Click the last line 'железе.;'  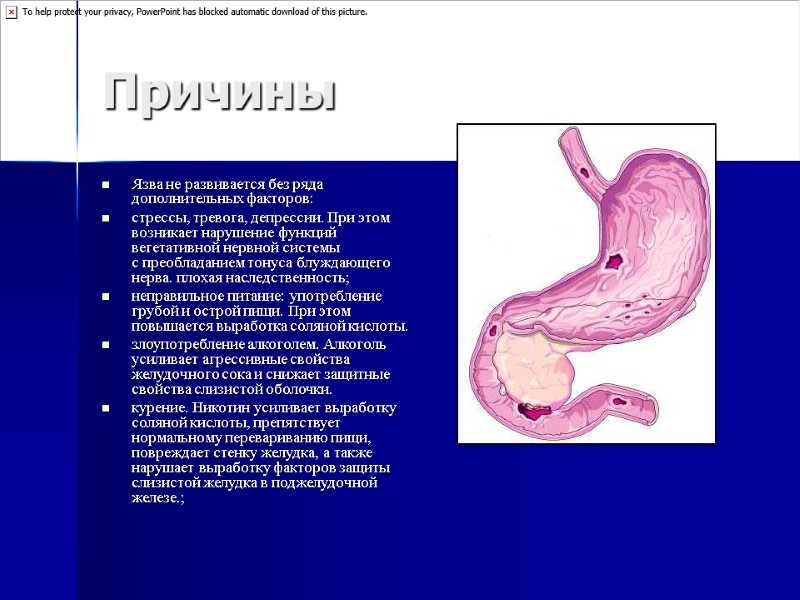158,498
